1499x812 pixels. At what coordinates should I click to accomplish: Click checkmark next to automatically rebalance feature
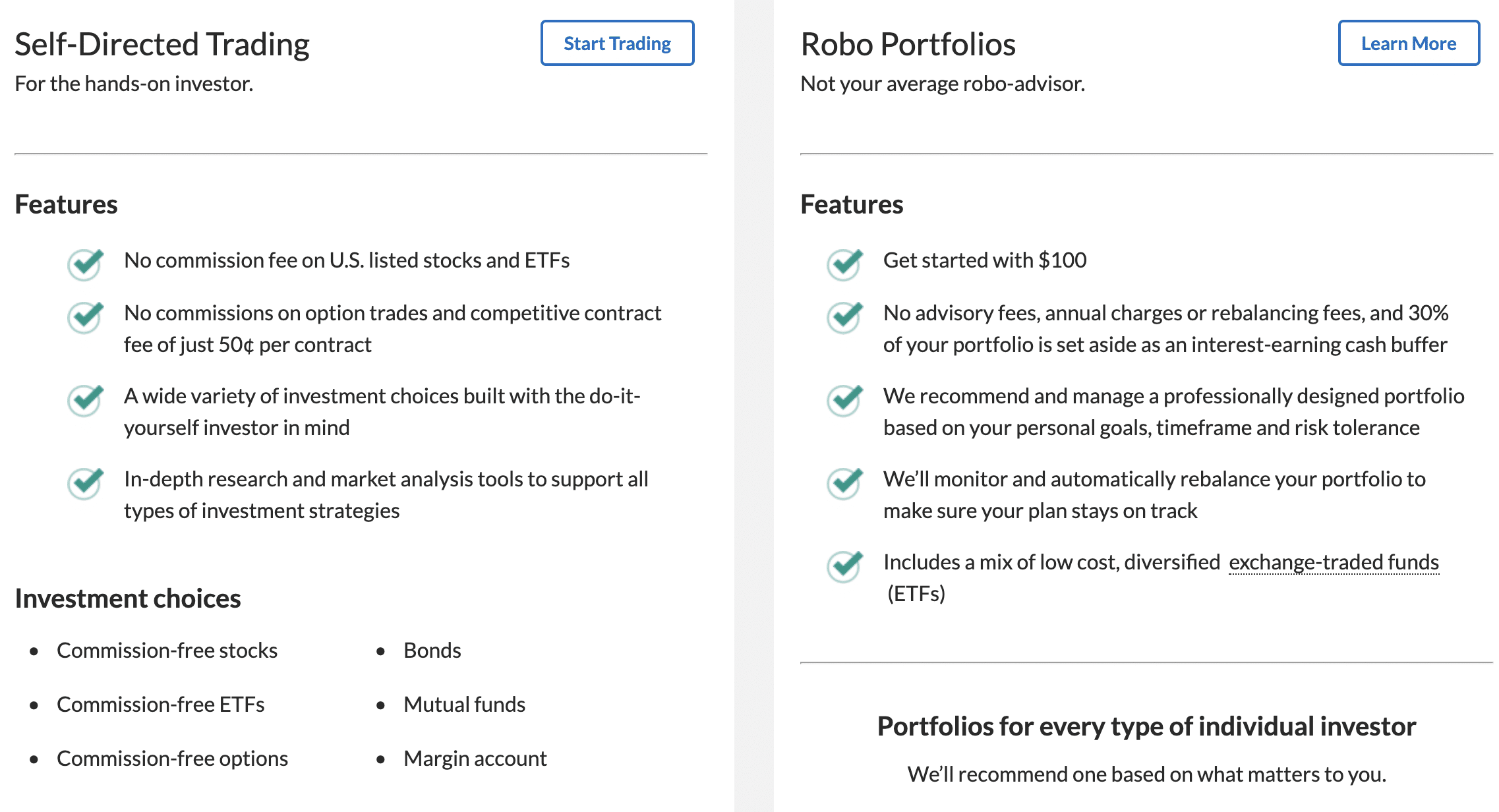pyautogui.click(x=845, y=483)
